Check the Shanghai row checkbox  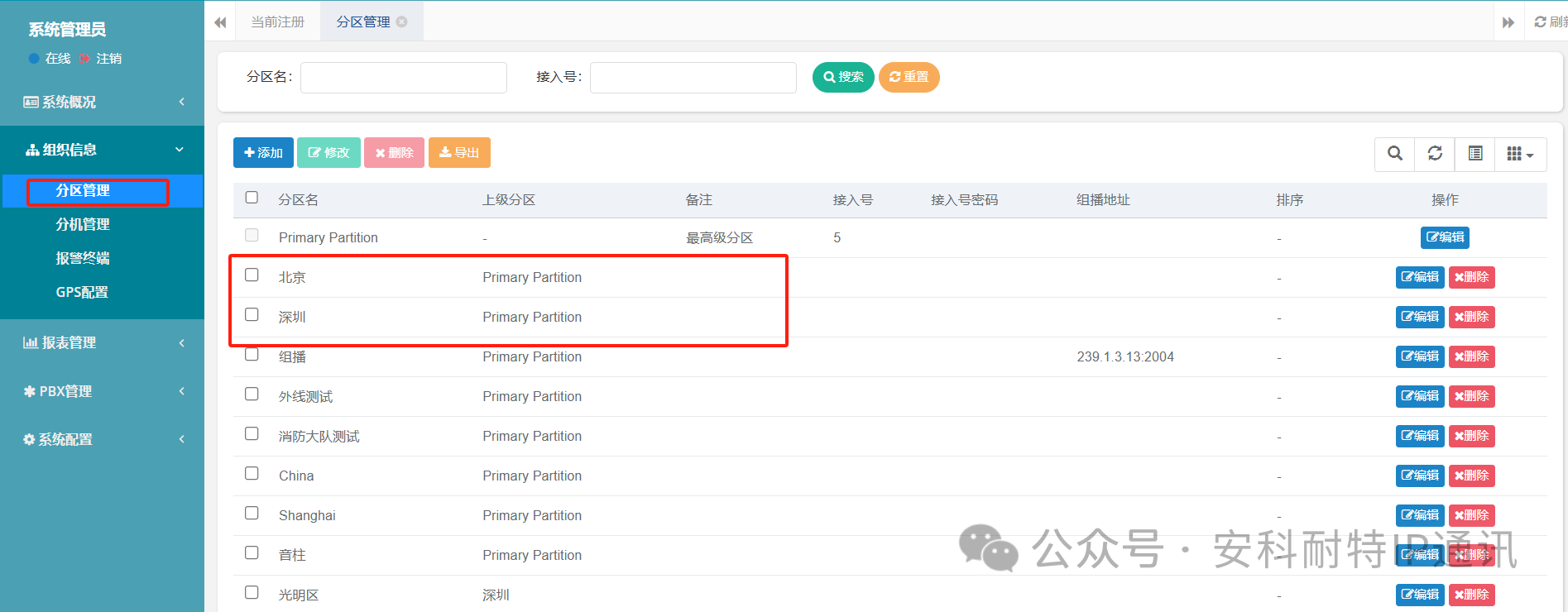click(x=252, y=514)
